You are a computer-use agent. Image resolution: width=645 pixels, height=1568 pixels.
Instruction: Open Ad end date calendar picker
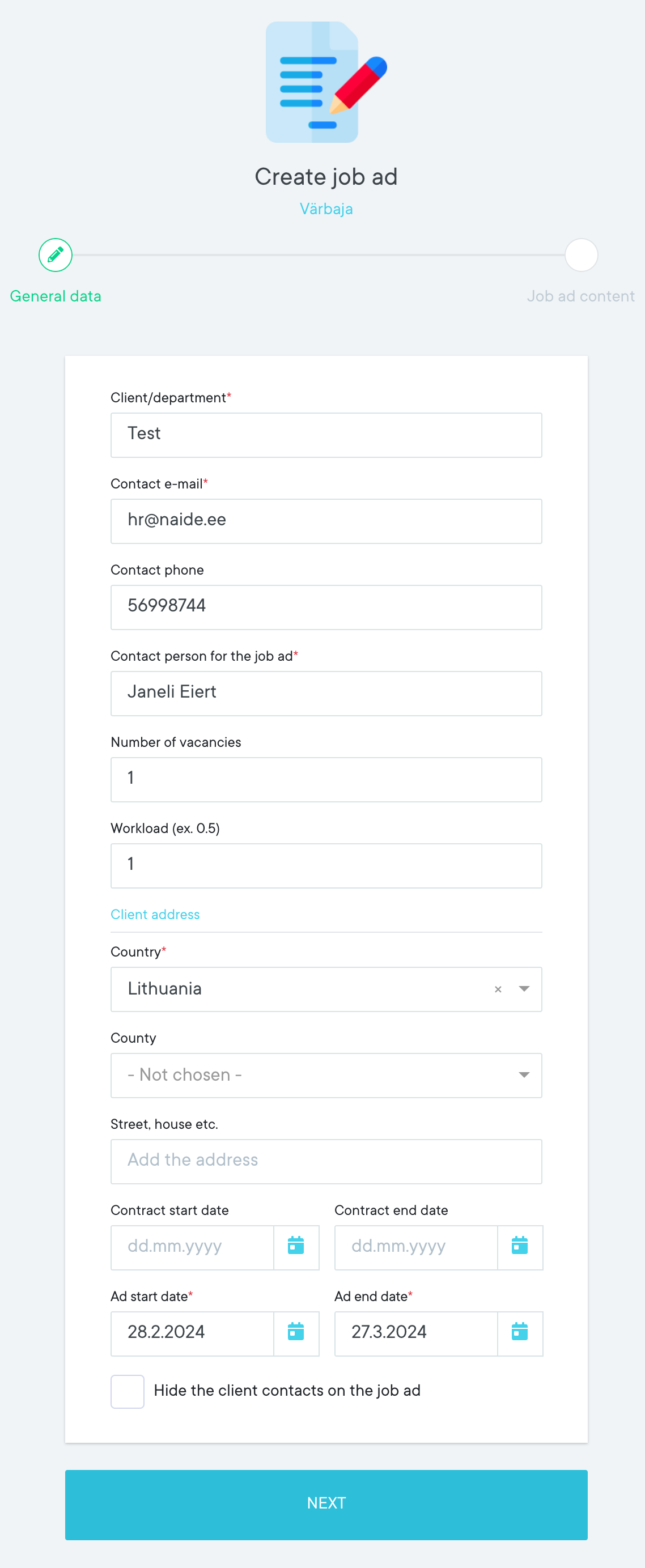click(x=520, y=1333)
